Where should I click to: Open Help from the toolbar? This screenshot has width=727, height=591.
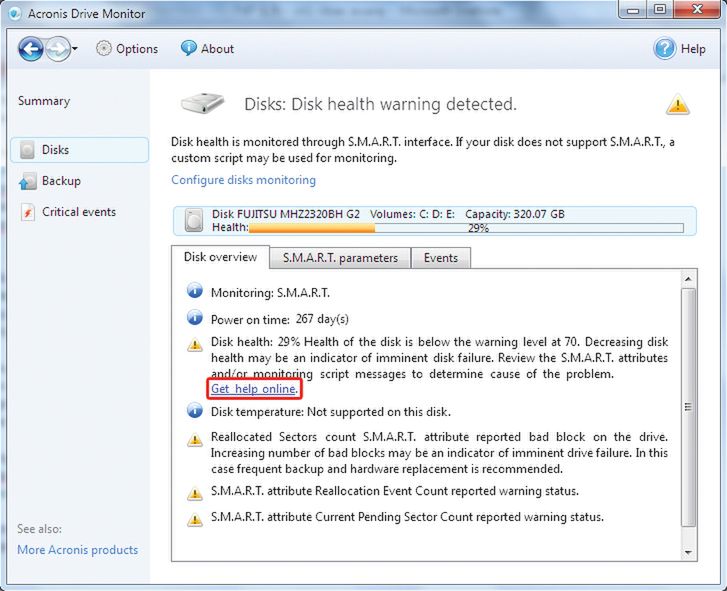(x=680, y=49)
